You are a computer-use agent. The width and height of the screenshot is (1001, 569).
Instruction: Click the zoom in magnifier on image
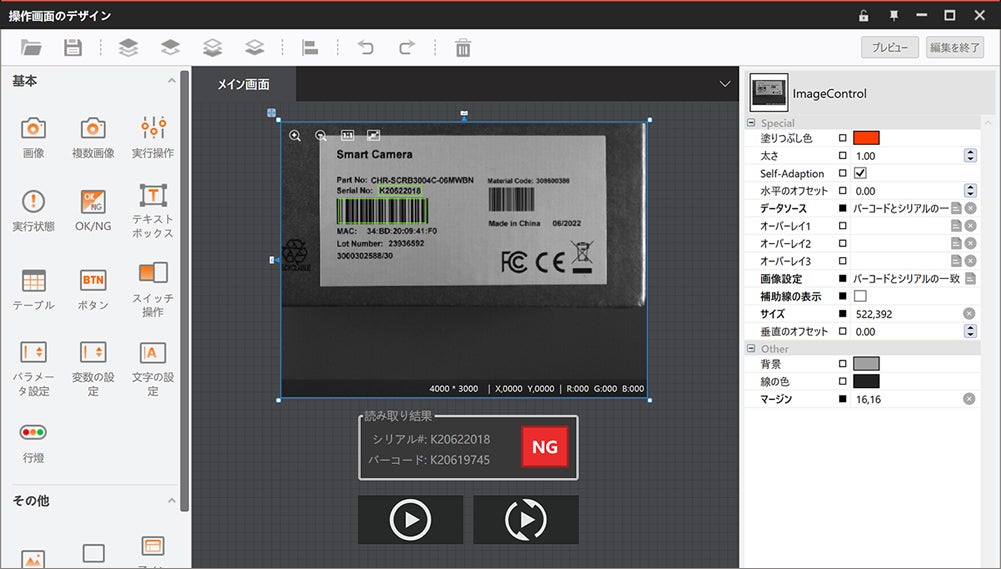click(x=295, y=135)
